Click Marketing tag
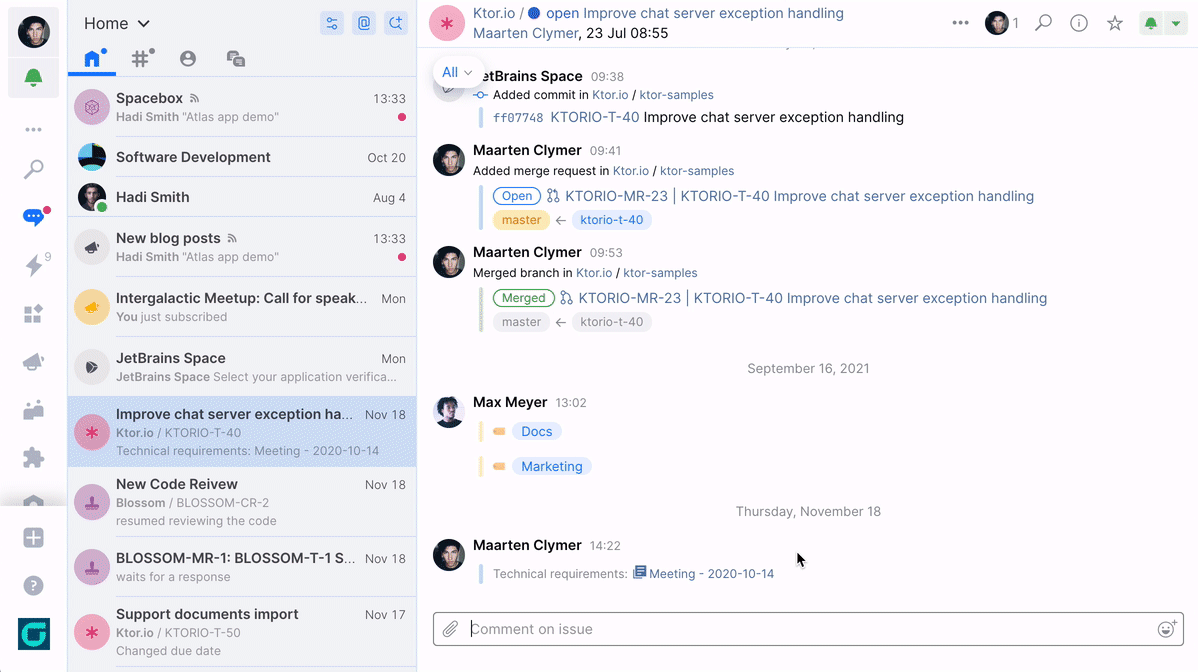This screenshot has width=1198, height=672. (x=552, y=467)
